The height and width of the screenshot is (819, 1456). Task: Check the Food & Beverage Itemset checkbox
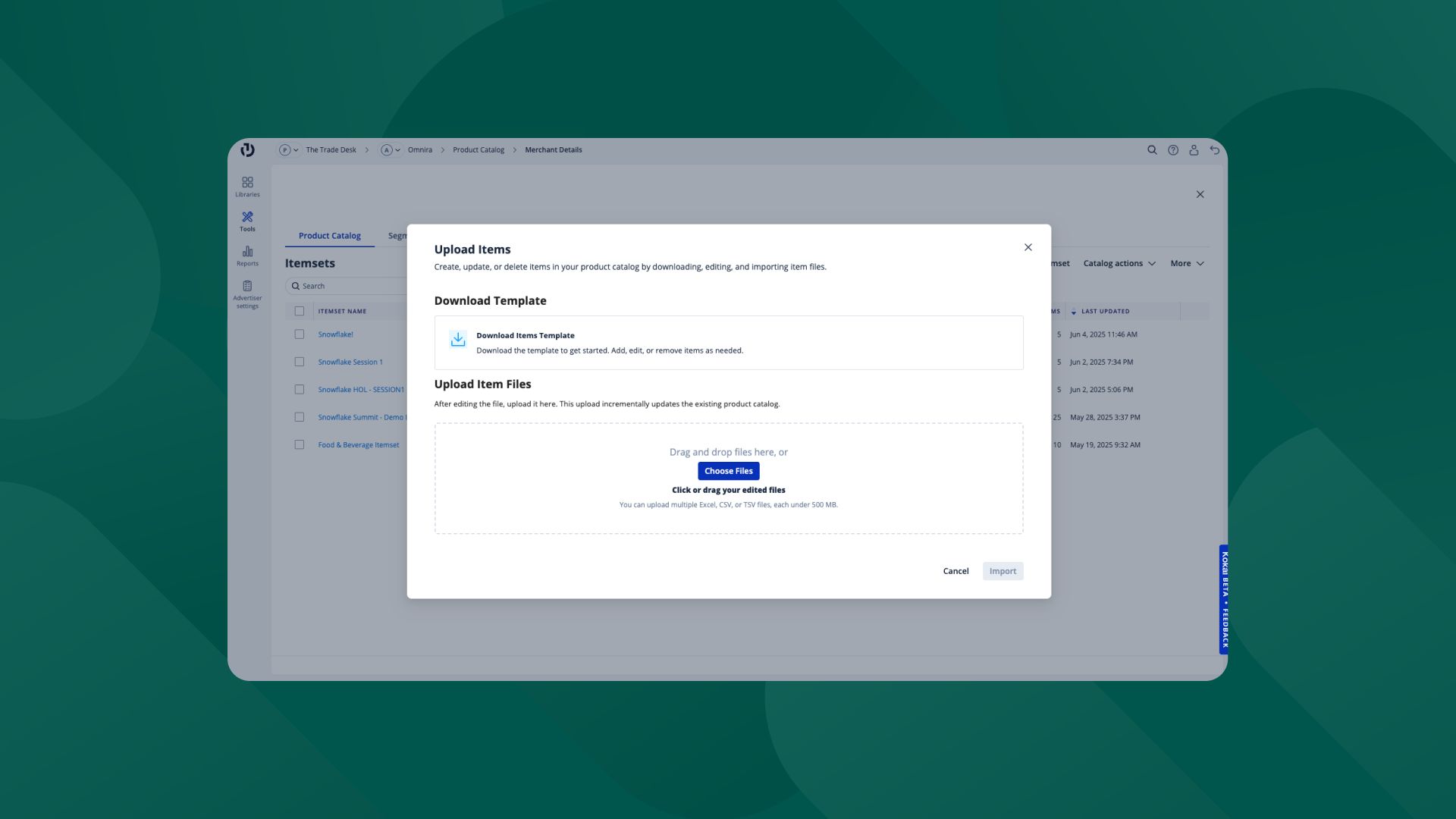(300, 445)
